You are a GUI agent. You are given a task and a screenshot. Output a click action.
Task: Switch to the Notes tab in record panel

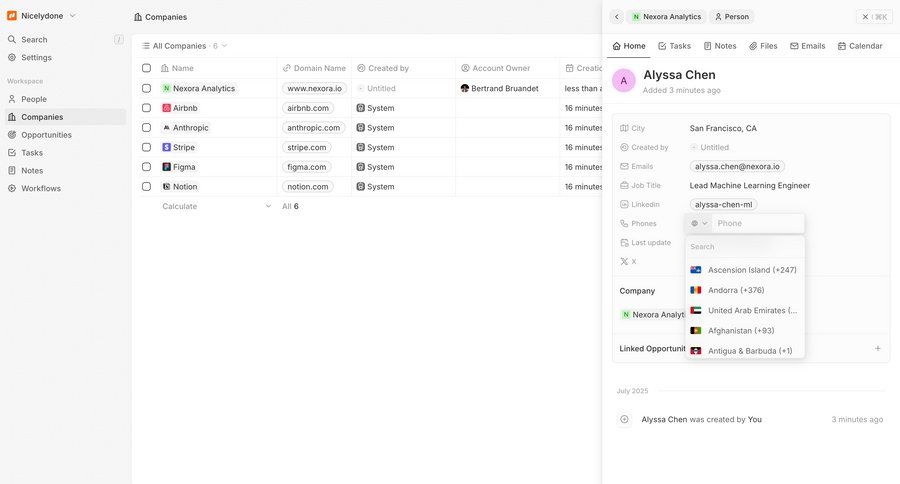[720, 46]
